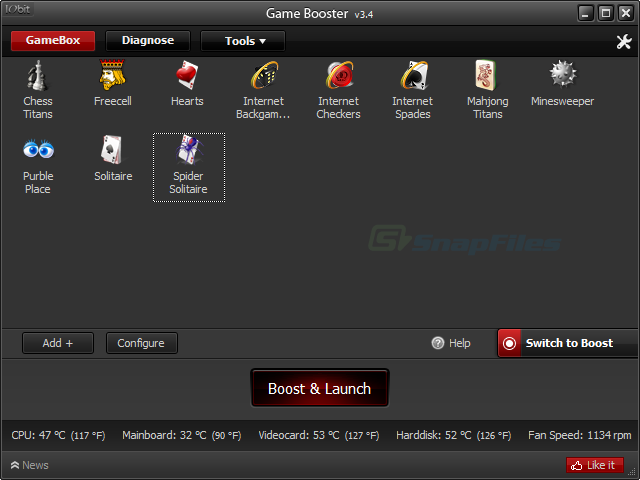
Task: Expand the News panel
Action: point(29,465)
